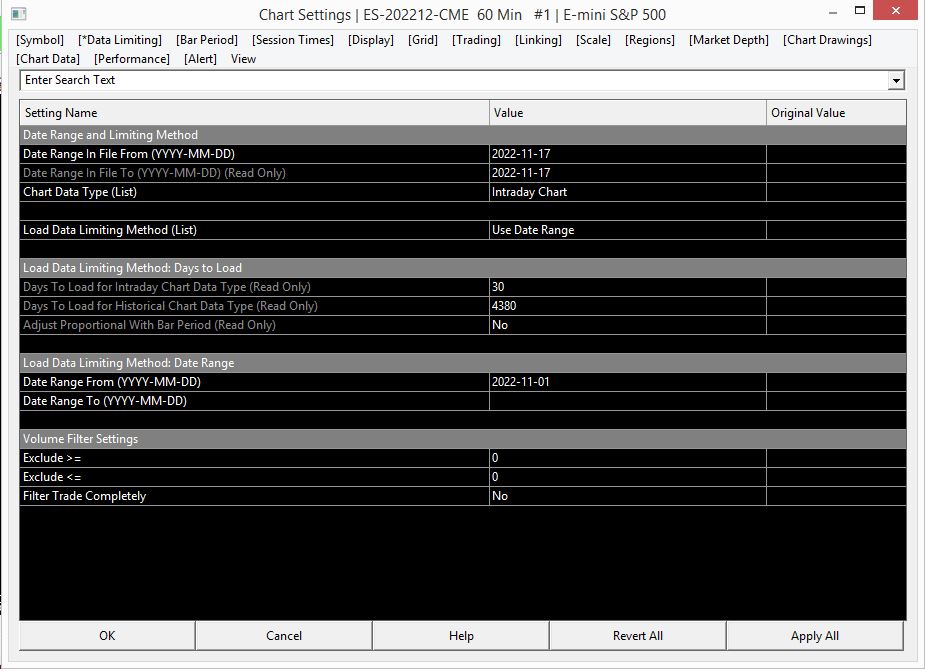
Task: Click the Chart Settings window icon
Action: pos(18,13)
